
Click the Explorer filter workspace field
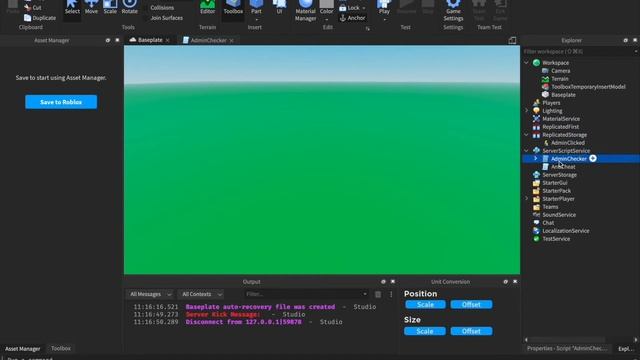coord(580,51)
